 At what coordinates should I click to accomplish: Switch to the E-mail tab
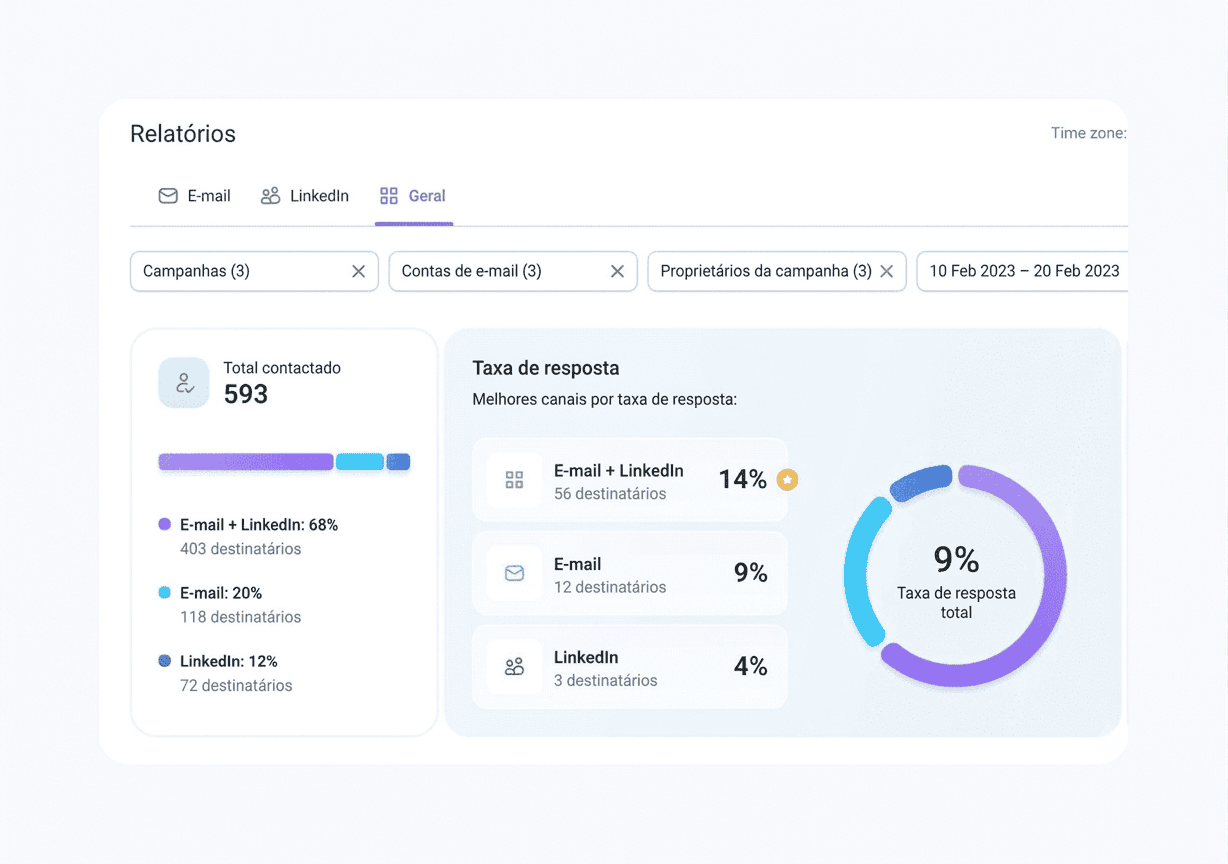[194, 196]
